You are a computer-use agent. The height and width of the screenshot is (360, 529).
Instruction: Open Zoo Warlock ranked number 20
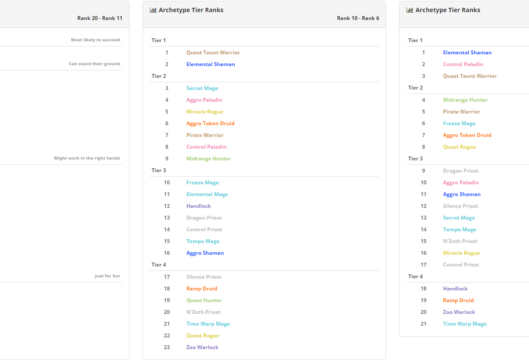tap(459, 312)
